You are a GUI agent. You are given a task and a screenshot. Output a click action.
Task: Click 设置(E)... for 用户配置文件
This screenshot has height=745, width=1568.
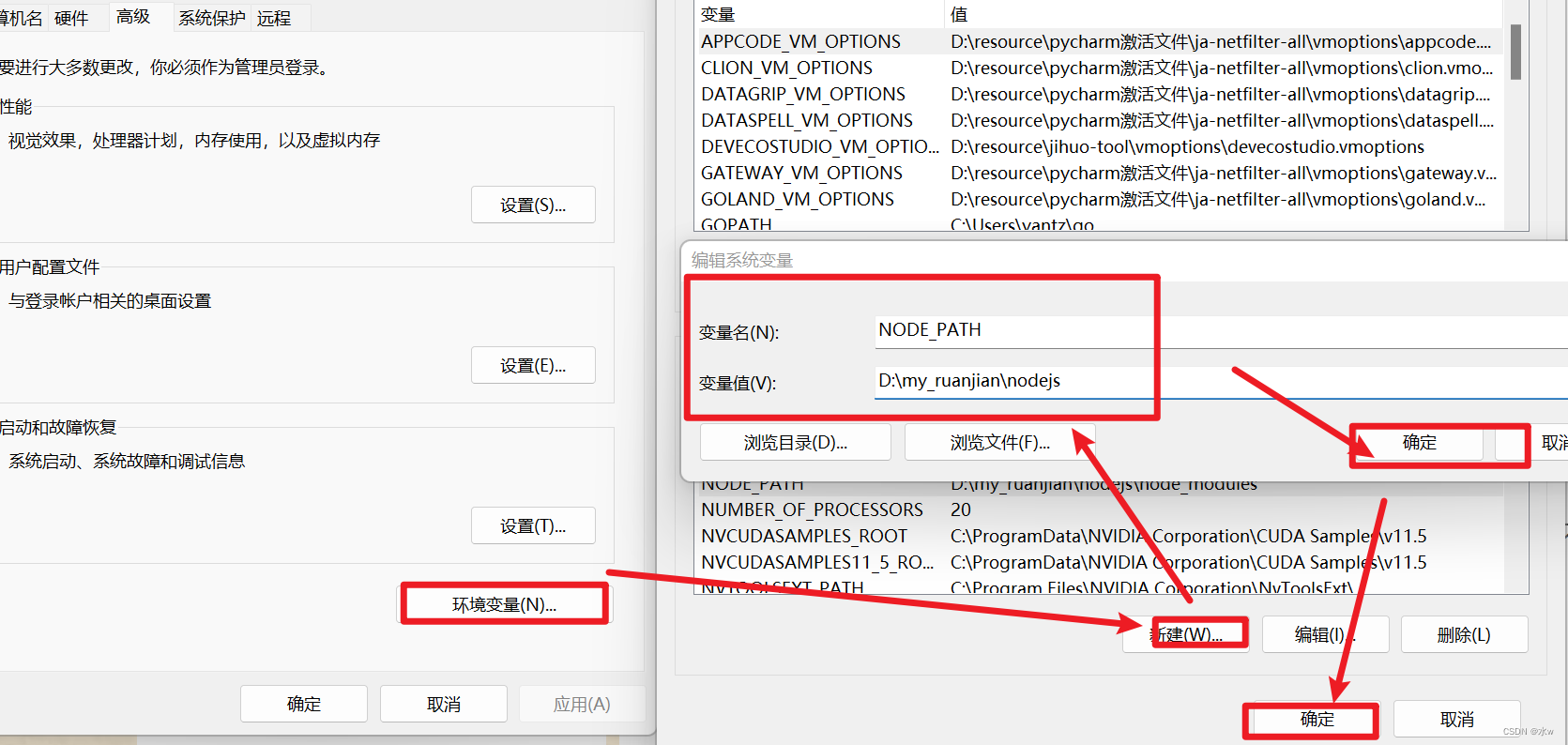533,365
